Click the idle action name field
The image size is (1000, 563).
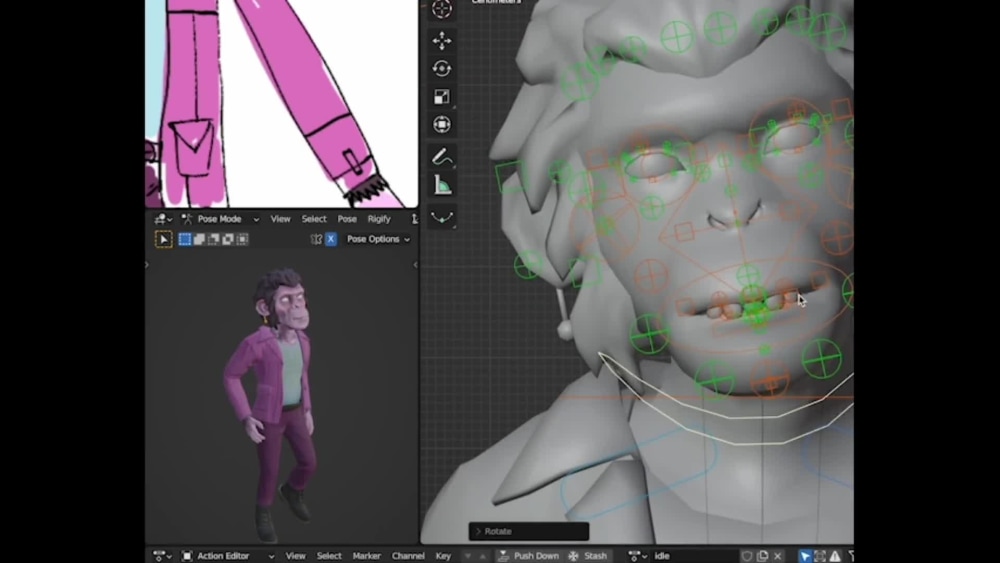[x=694, y=556]
